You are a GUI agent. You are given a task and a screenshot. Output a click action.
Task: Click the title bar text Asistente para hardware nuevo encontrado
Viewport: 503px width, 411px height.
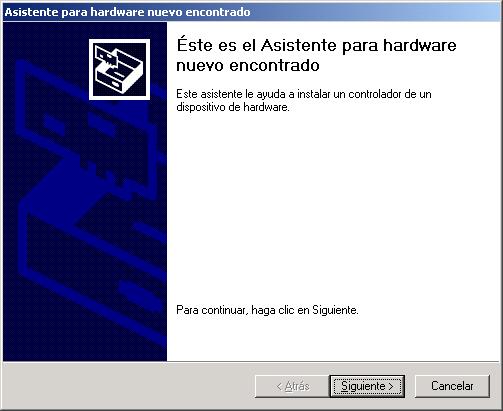click(128, 12)
